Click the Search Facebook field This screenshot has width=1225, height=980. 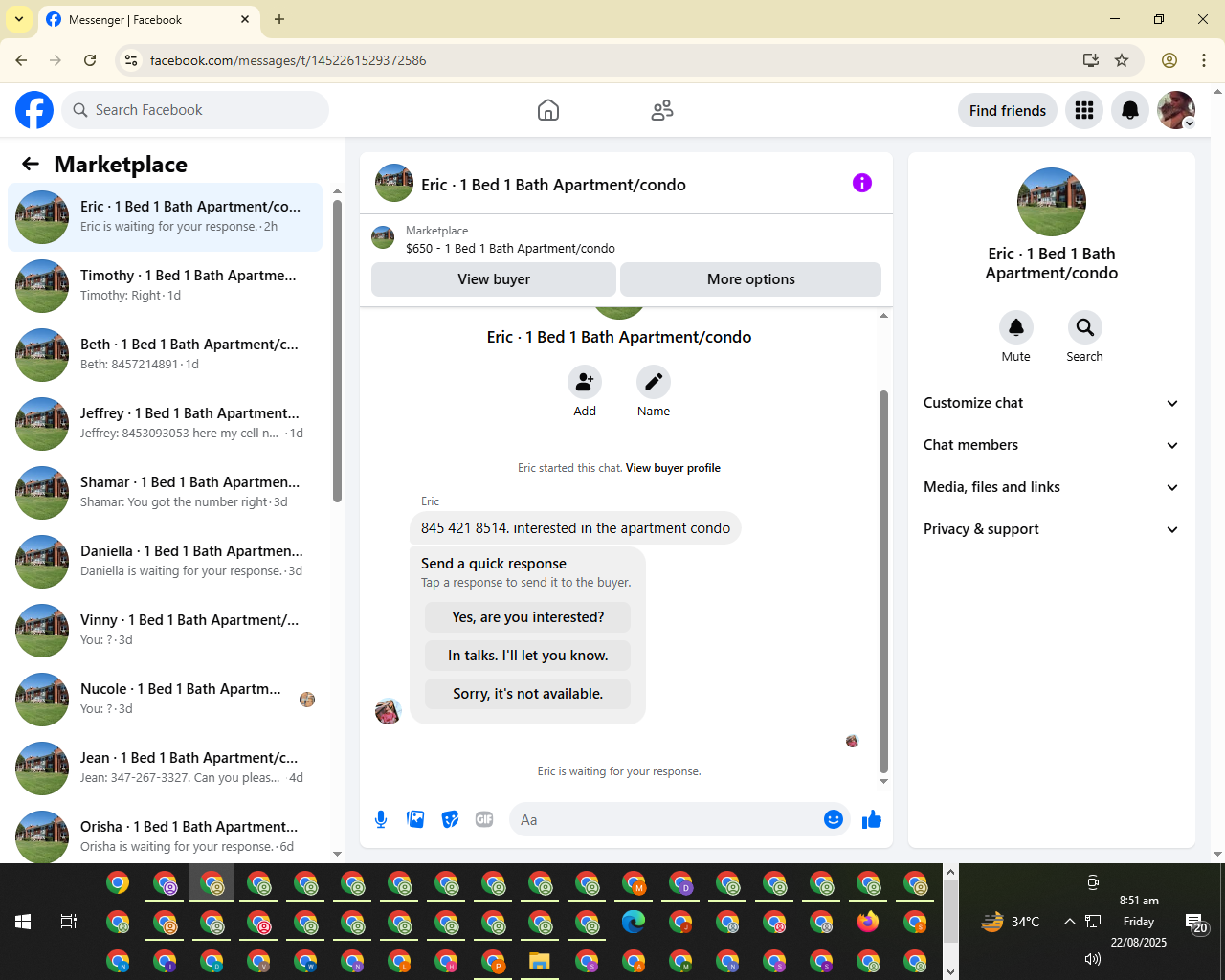click(195, 110)
